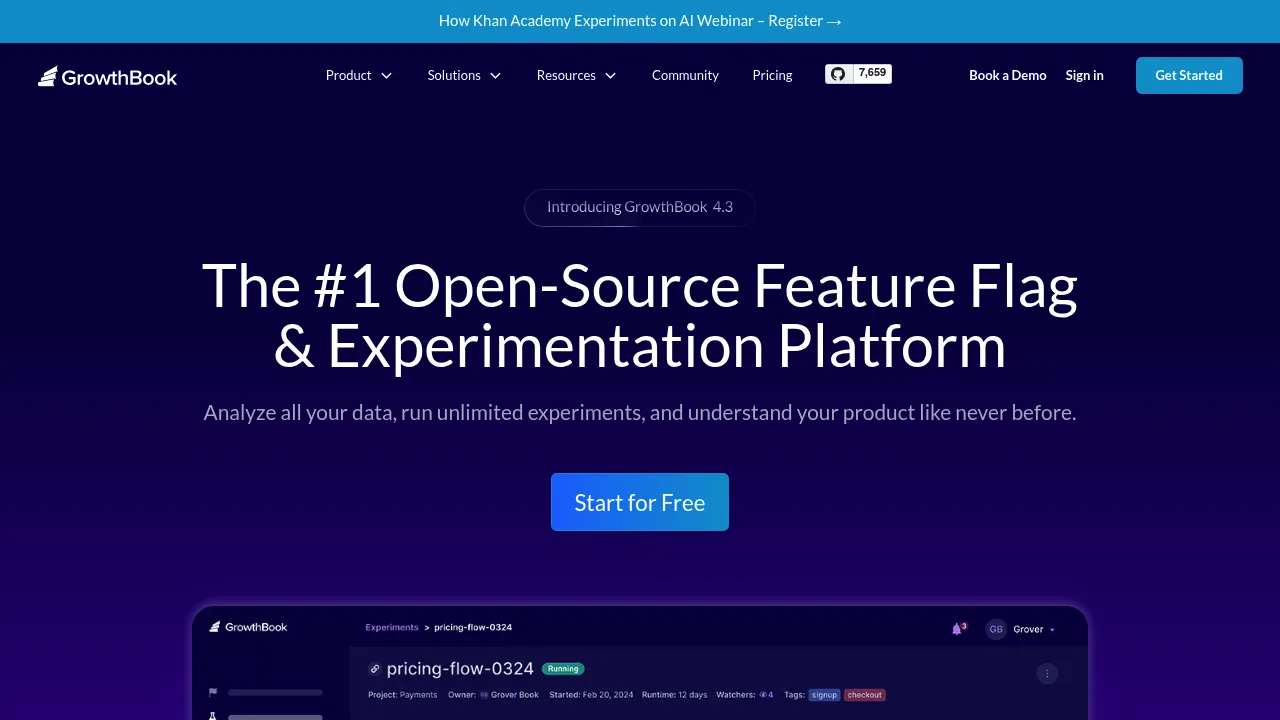Image resolution: width=1280 pixels, height=720 pixels.
Task: Click the GrowthBook logo inside the dashboard preview
Action: pos(248,627)
